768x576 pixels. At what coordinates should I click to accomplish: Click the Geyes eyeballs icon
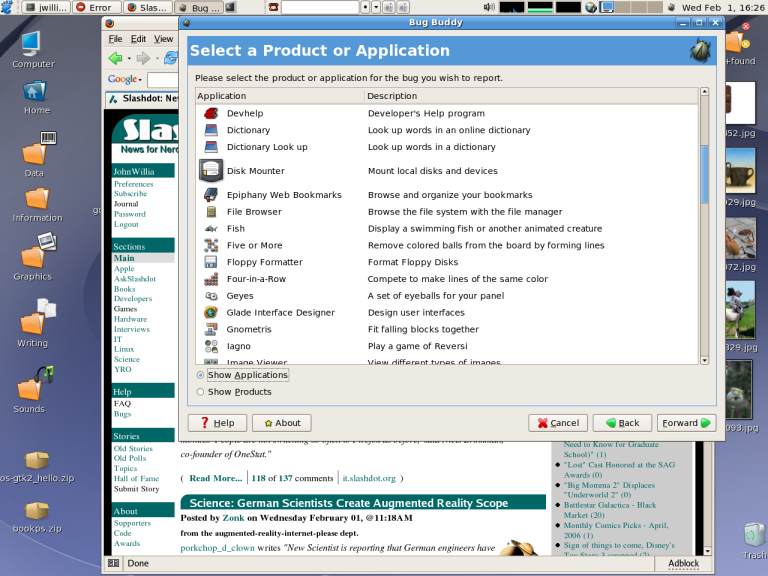211,296
